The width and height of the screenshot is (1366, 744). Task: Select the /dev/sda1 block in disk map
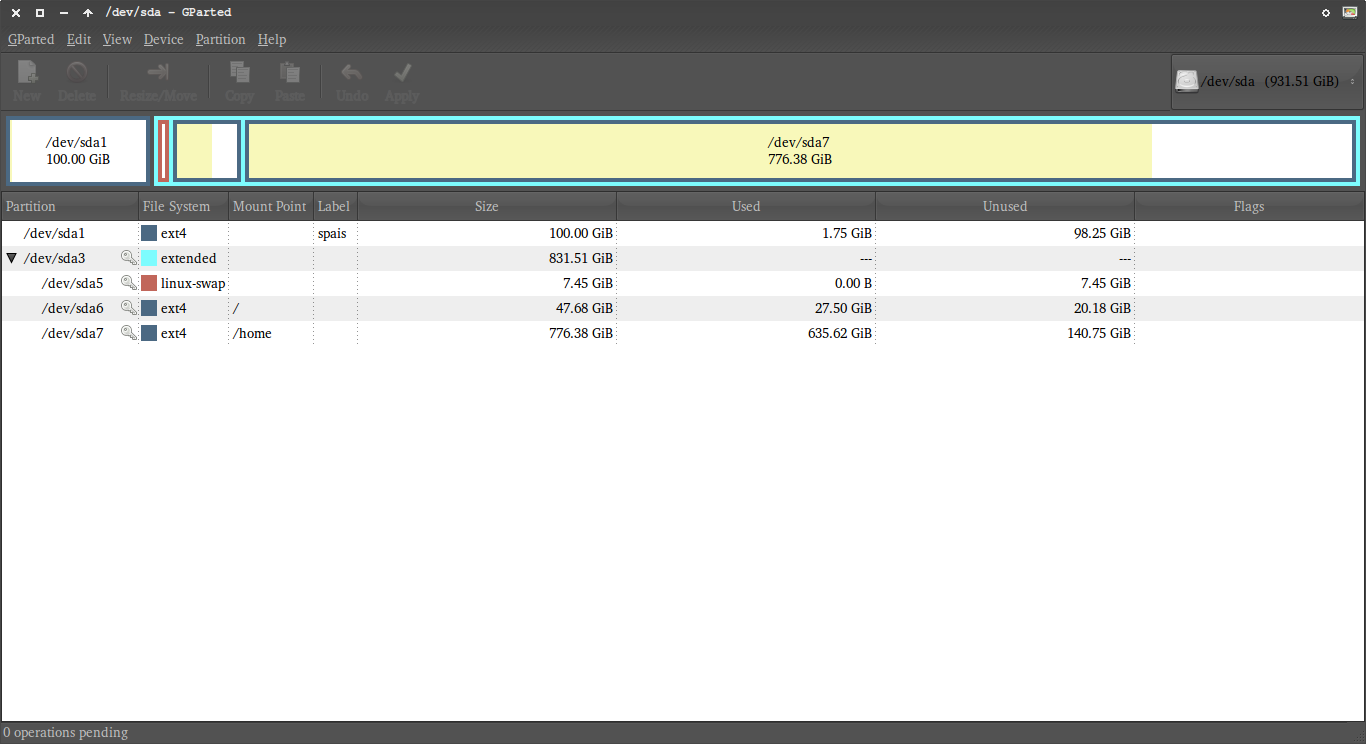point(78,151)
